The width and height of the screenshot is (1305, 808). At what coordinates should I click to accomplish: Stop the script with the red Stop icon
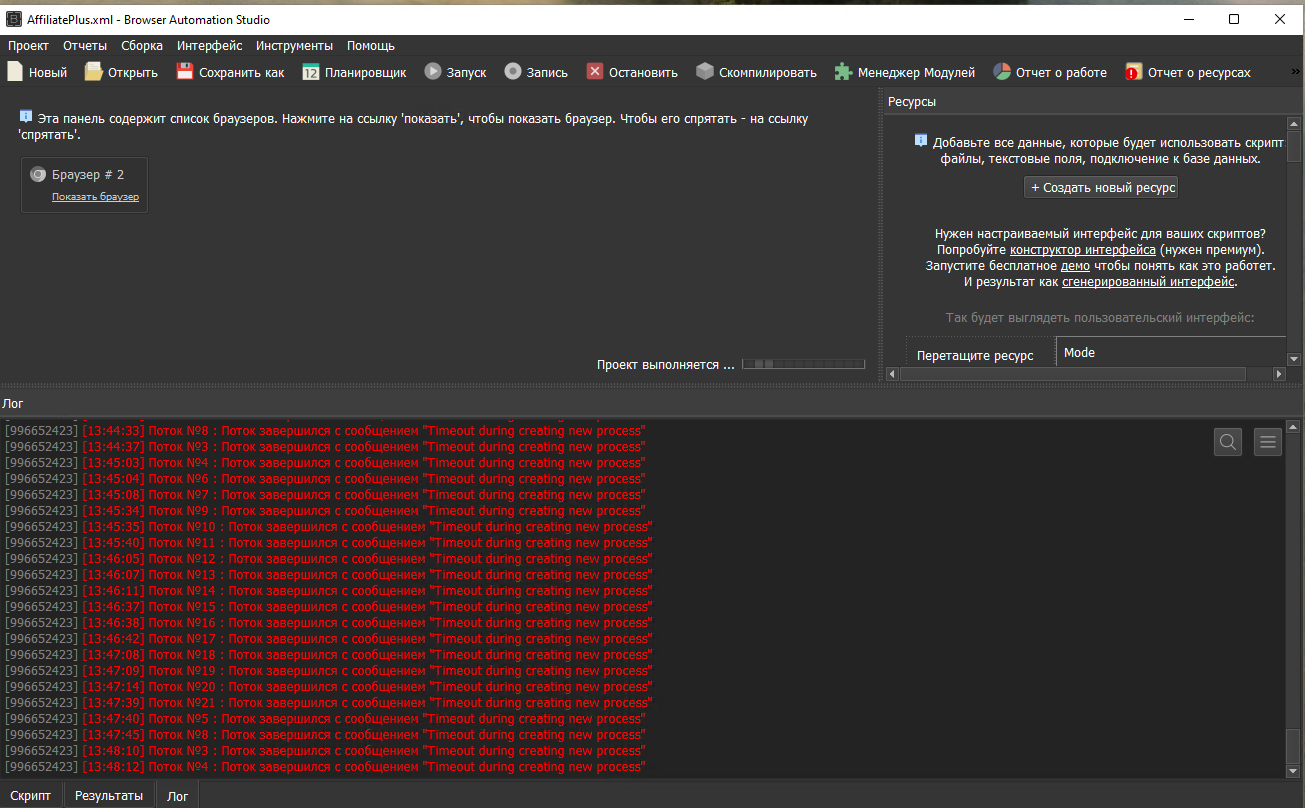(x=595, y=72)
